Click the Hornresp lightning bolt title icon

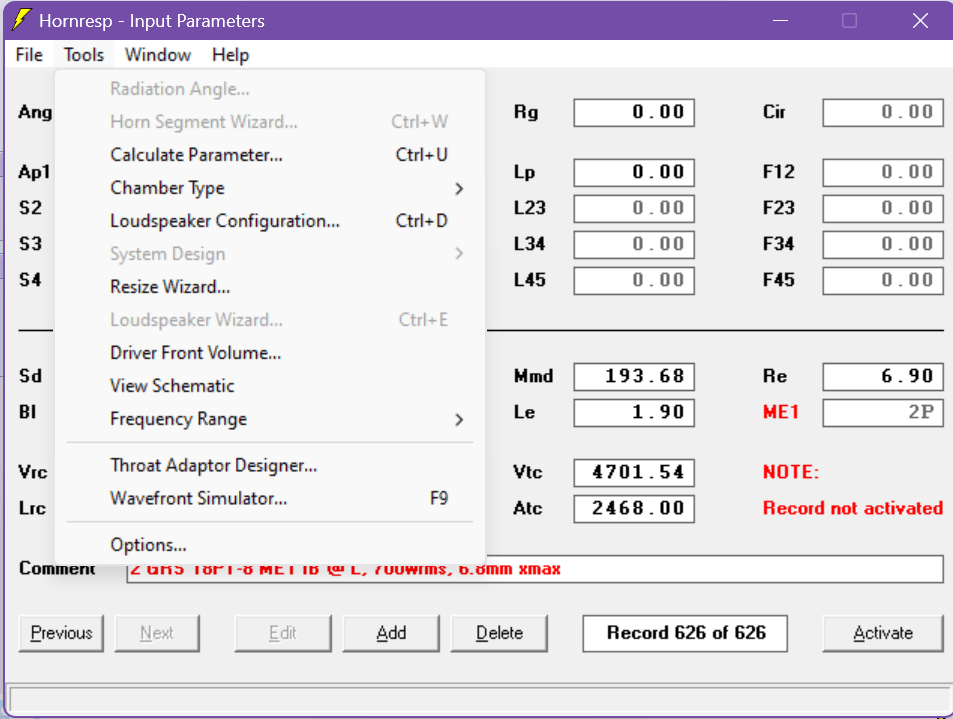tap(21, 19)
